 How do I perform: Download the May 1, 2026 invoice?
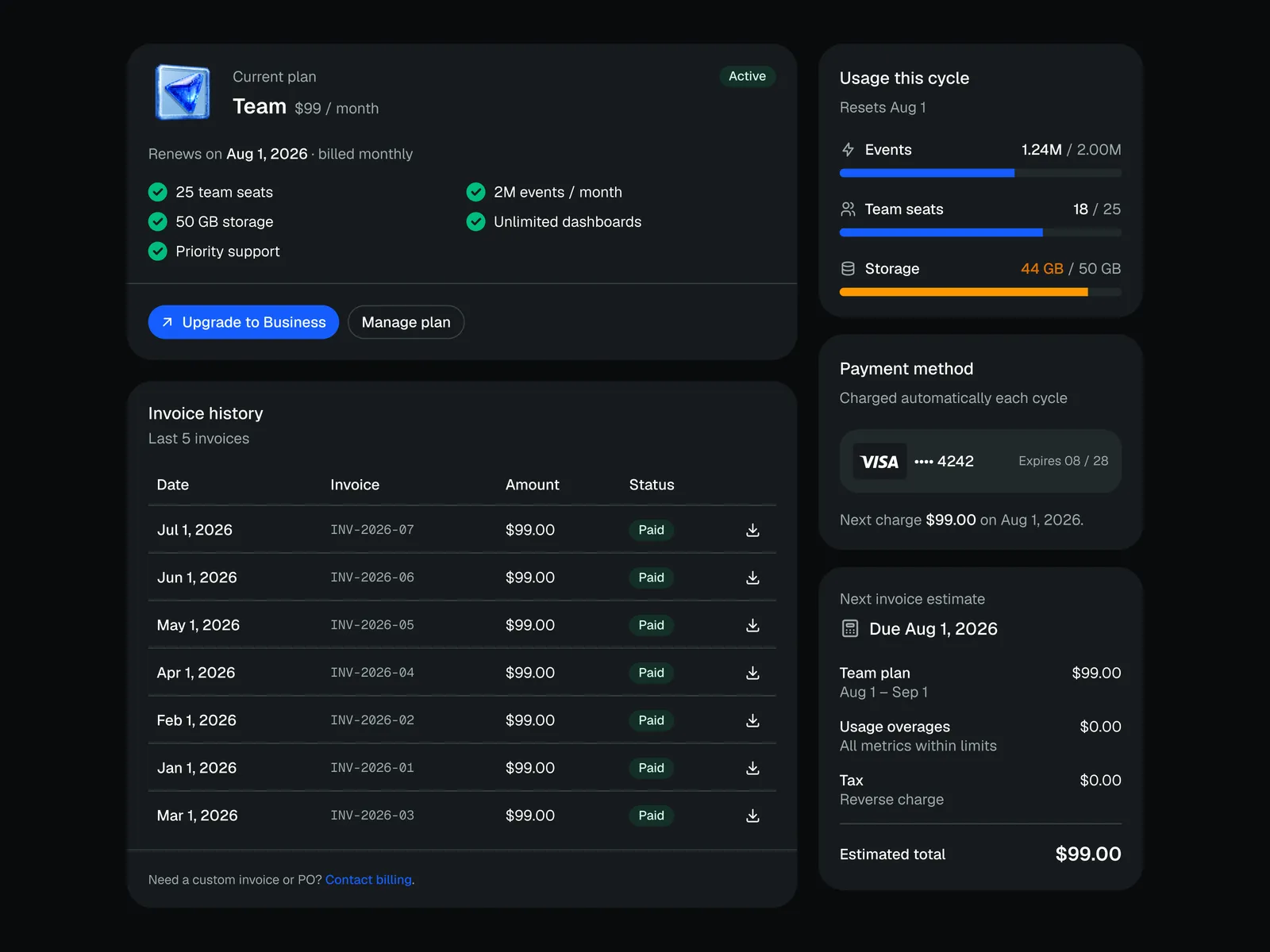click(752, 625)
